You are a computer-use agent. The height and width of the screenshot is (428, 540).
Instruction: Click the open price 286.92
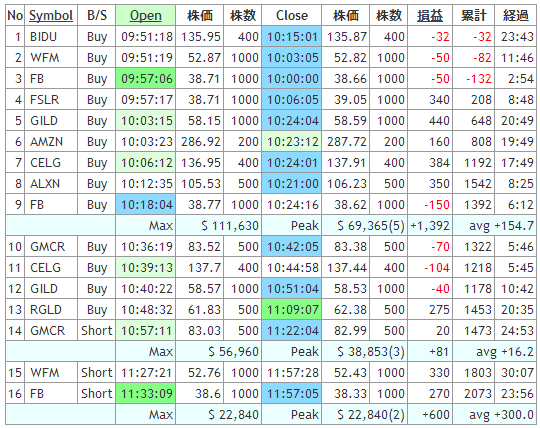(201, 142)
